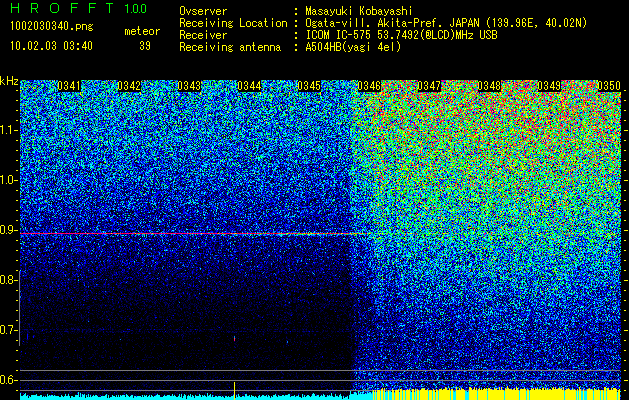Viewport: 629px width, 400px height.
Task: Click the 0348 time marker
Action: [489, 86]
